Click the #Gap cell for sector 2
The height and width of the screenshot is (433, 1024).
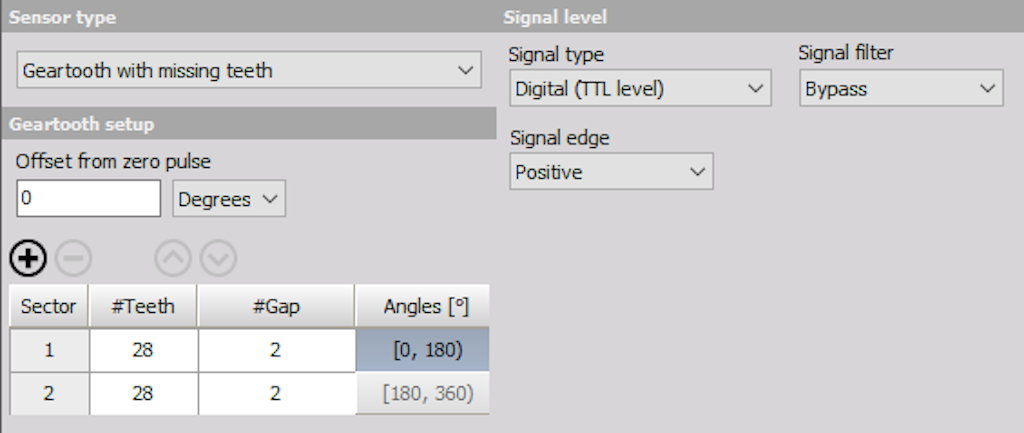[x=276, y=393]
